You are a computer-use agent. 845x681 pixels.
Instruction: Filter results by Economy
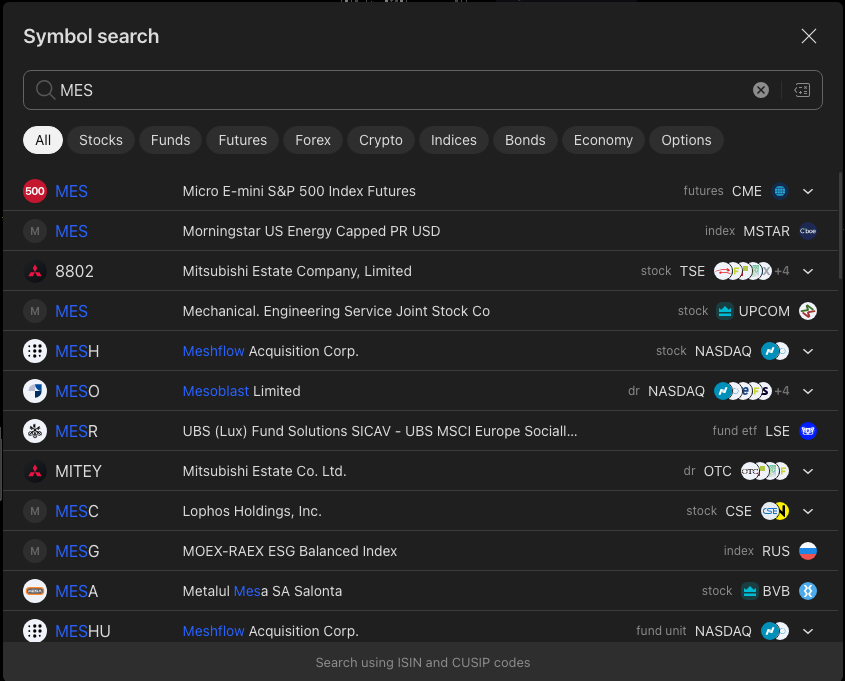pos(603,140)
